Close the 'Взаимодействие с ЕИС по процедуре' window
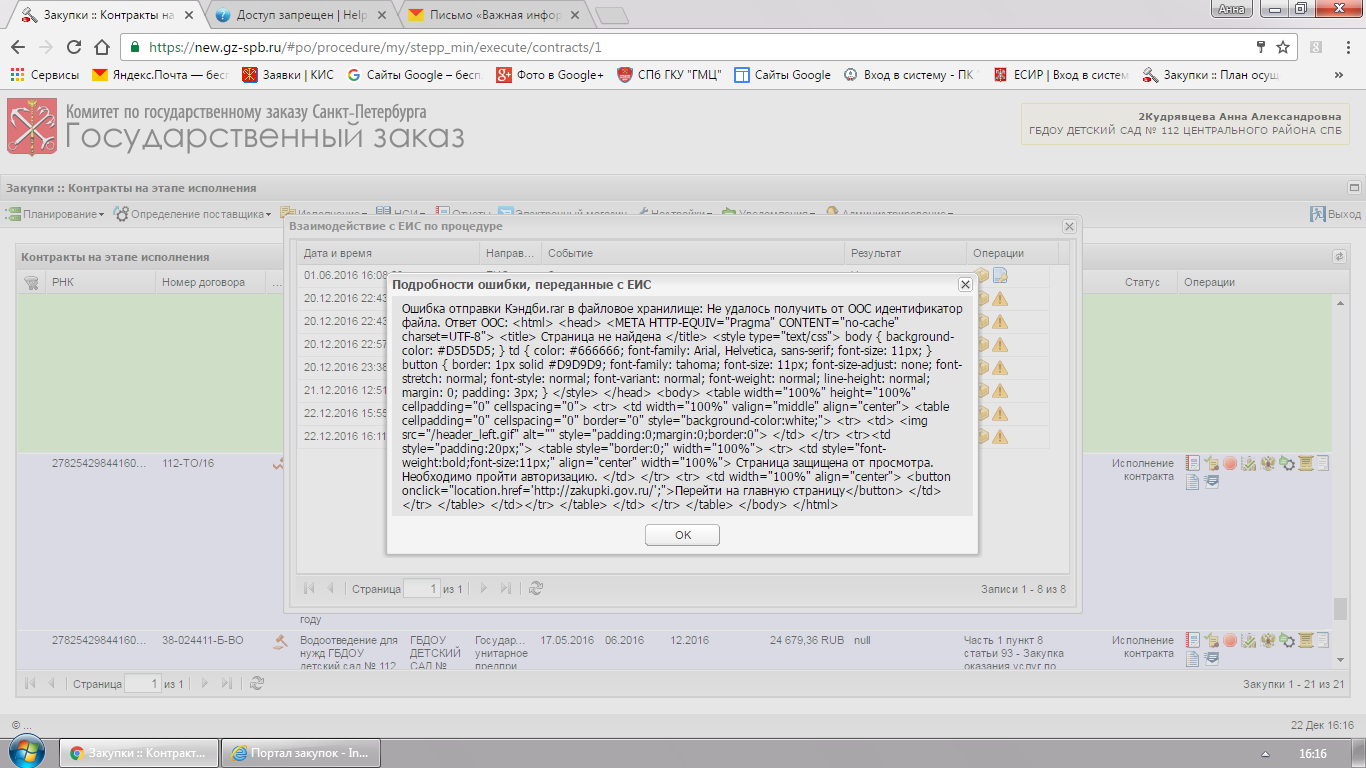The width and height of the screenshot is (1366, 768). (x=1069, y=227)
